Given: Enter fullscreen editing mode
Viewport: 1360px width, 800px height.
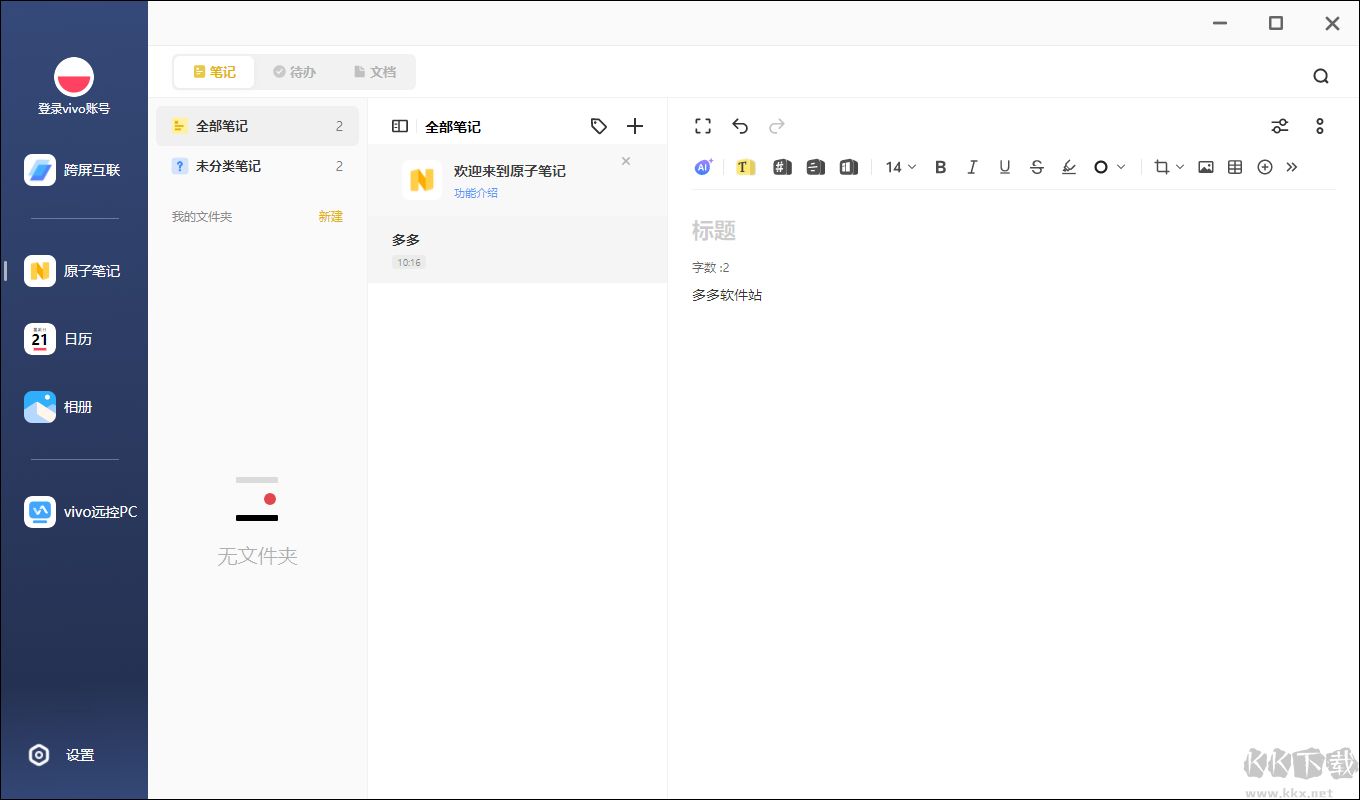Looking at the screenshot, I should click(x=703, y=126).
